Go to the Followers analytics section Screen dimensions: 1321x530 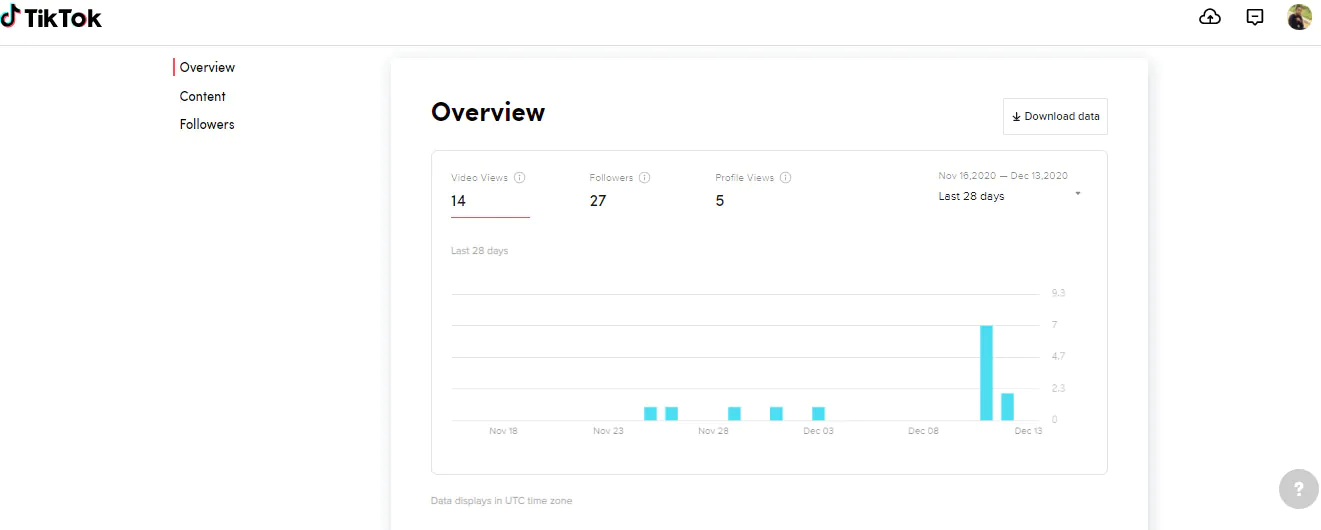[207, 124]
